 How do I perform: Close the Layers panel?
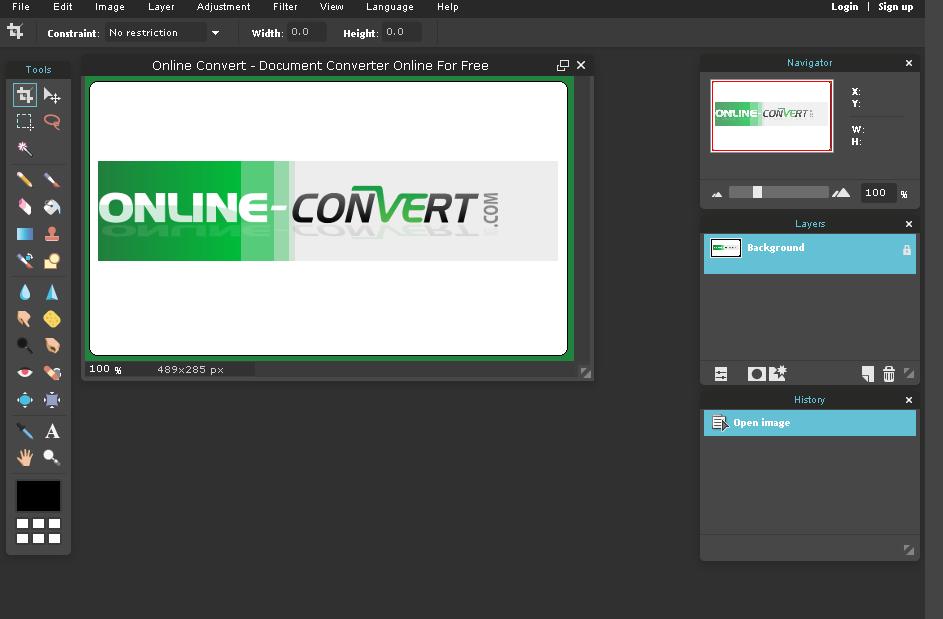(909, 224)
